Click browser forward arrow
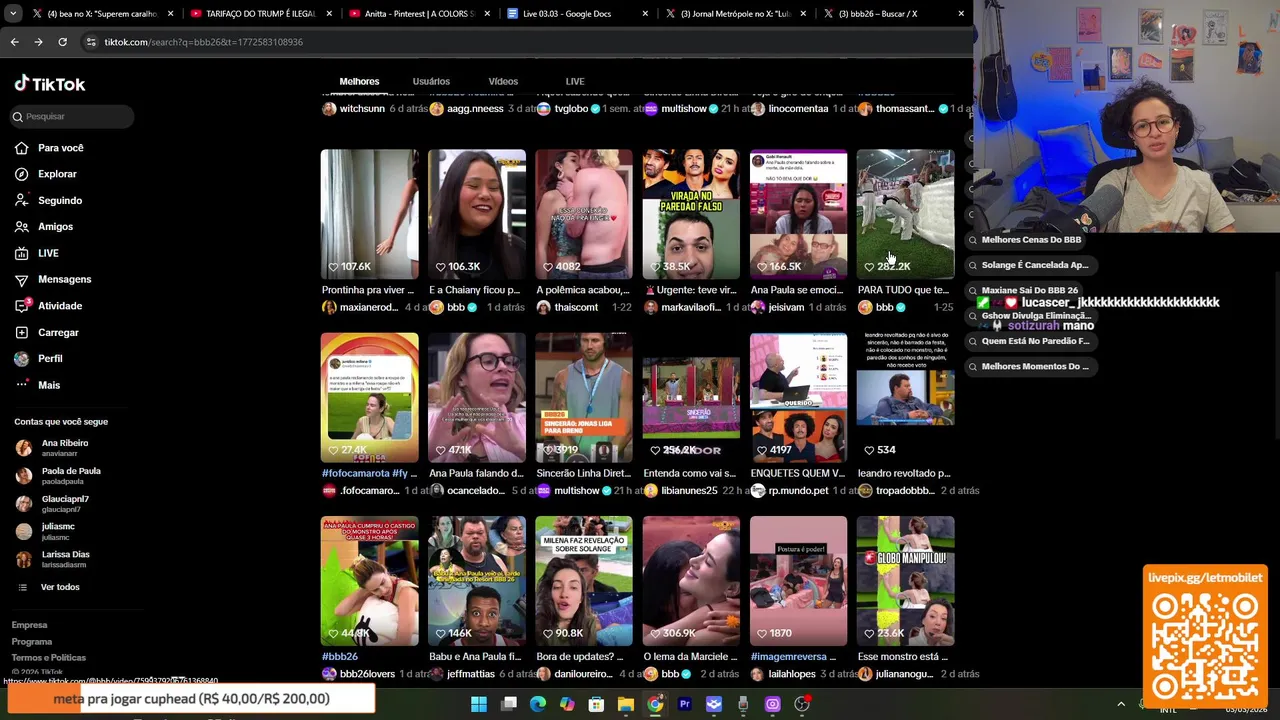The image size is (1280, 720). (x=38, y=42)
